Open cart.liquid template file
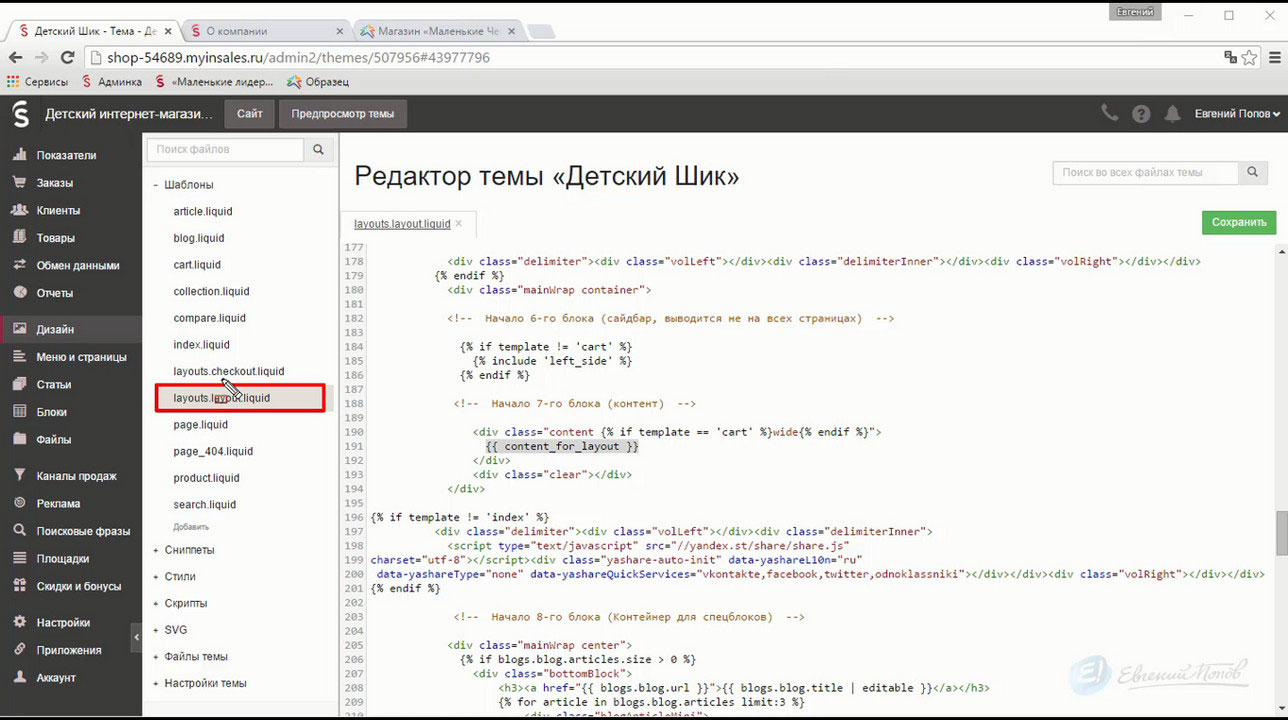Image resolution: width=1288 pixels, height=720 pixels. [197, 265]
